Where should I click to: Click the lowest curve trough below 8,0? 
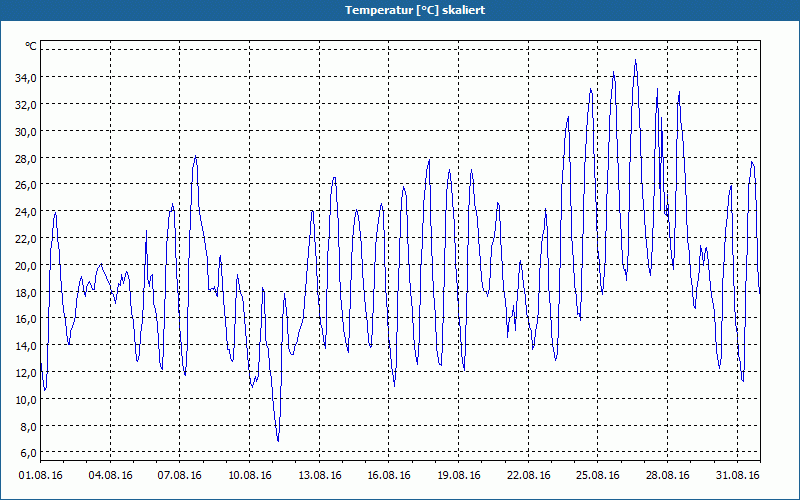[278, 441]
